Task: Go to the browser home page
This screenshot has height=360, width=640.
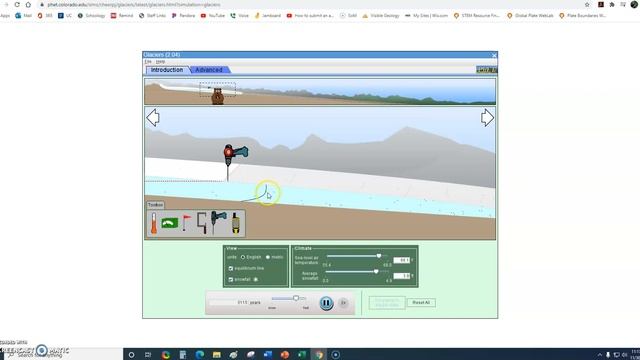Action: coord(28,4)
